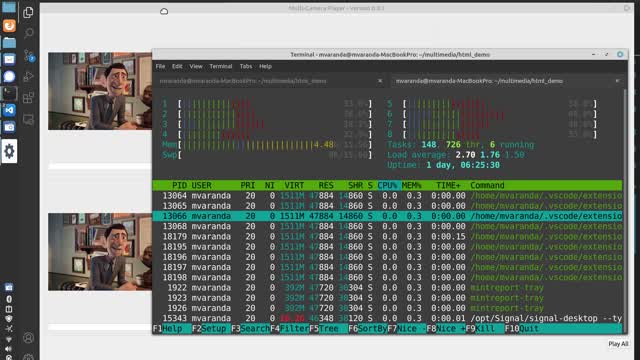Click F10 Quit in htop footer
This screenshot has height=360, width=640.
(x=524, y=329)
